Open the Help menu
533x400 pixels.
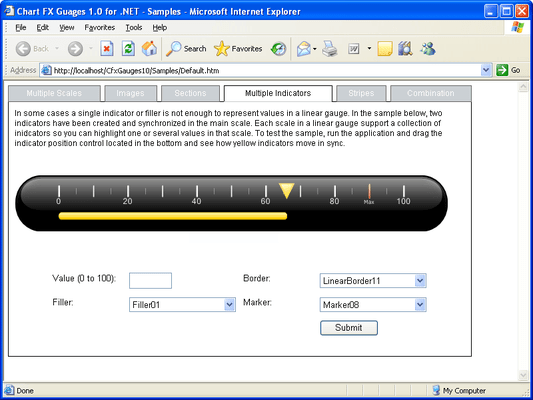tap(159, 28)
